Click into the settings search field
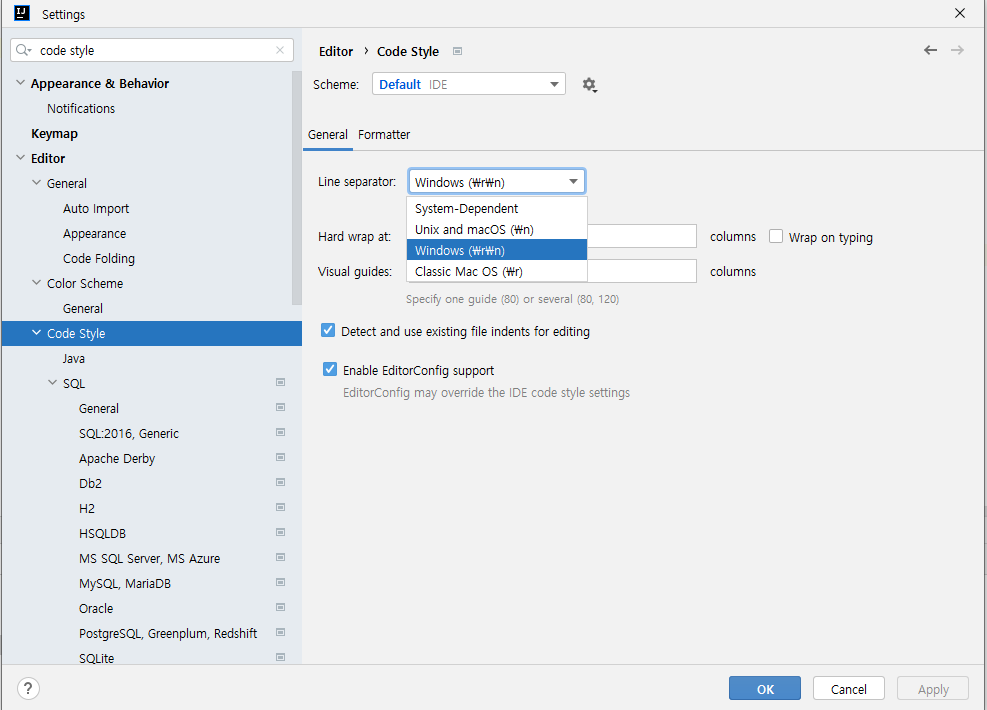Screen dimensions: 987x710 click(151, 50)
